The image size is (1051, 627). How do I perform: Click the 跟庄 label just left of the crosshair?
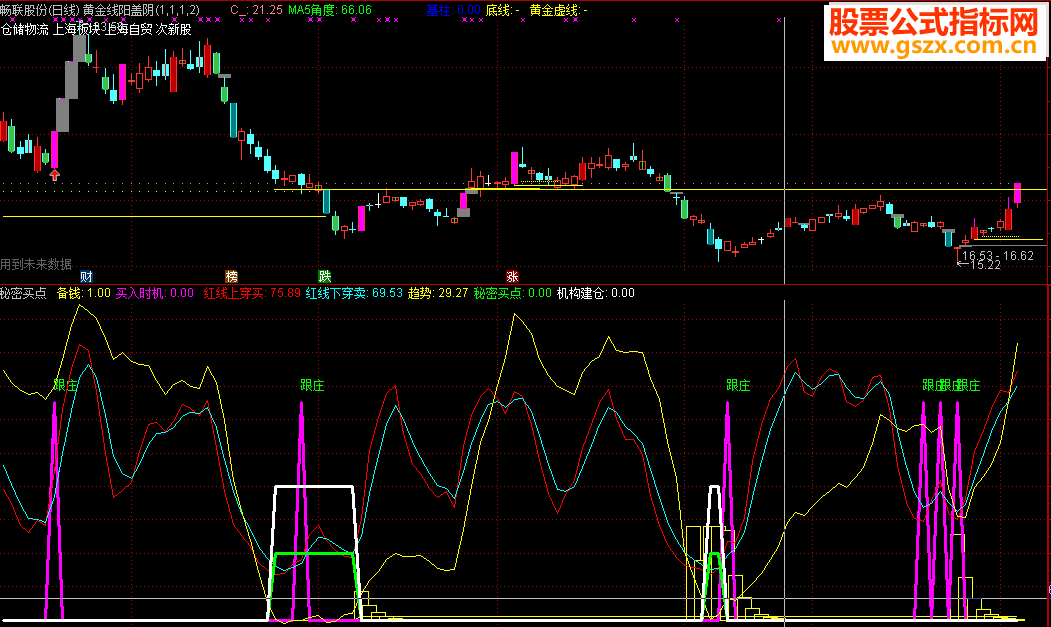738,385
